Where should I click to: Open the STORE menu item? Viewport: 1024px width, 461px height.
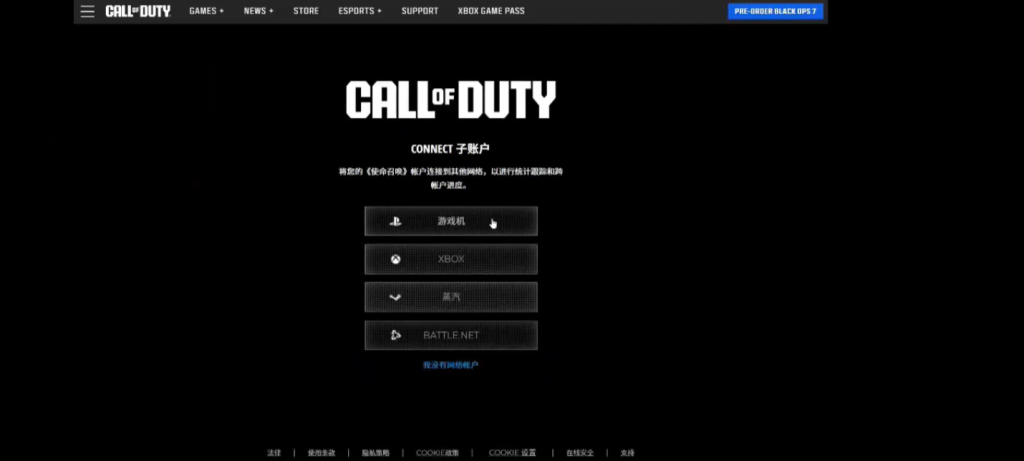[x=306, y=11]
